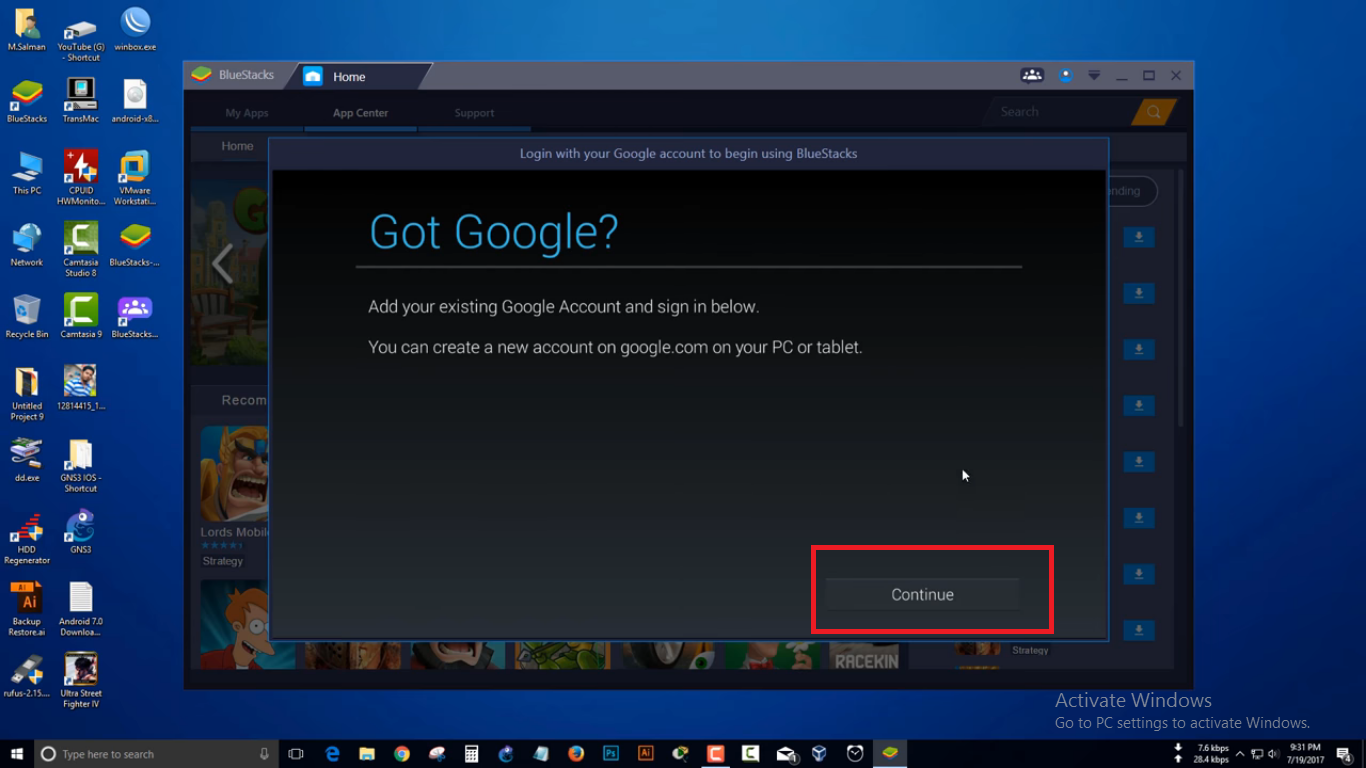
Task: Open the taskbar volume control
Action: [1273, 754]
